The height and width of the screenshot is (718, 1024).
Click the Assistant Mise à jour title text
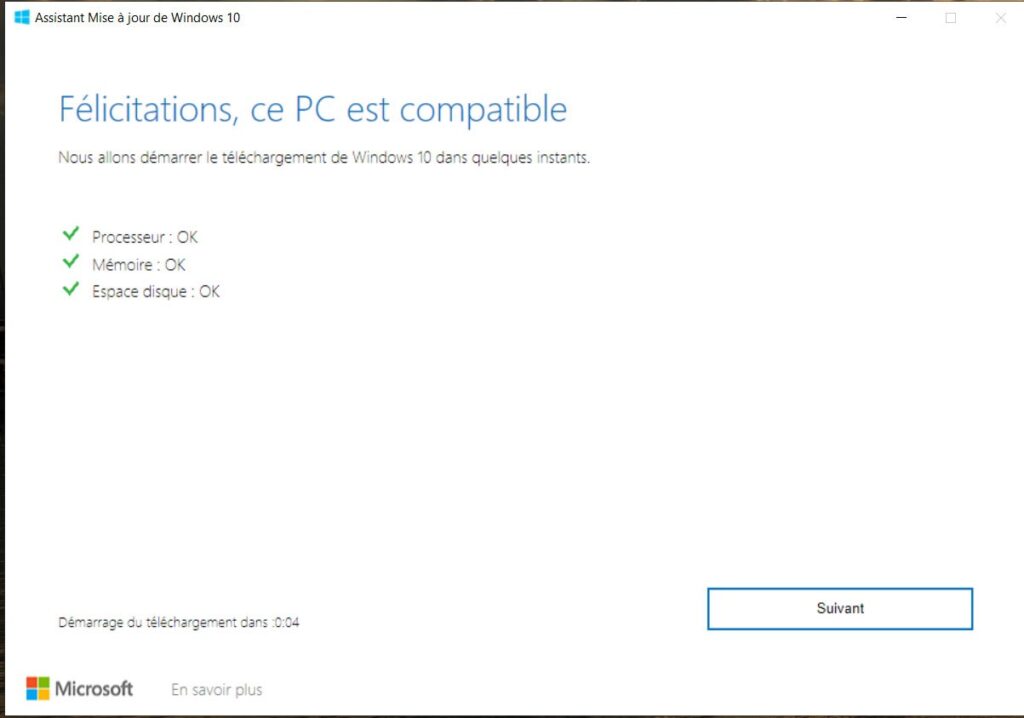(137, 18)
